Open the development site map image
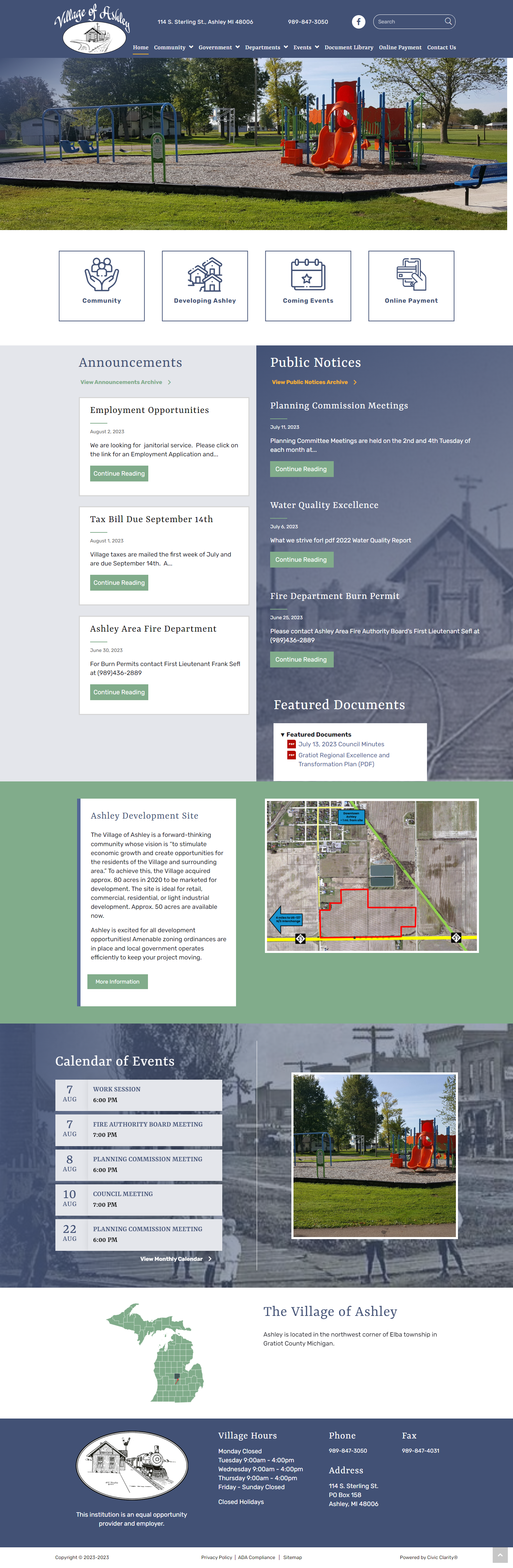 point(371,875)
